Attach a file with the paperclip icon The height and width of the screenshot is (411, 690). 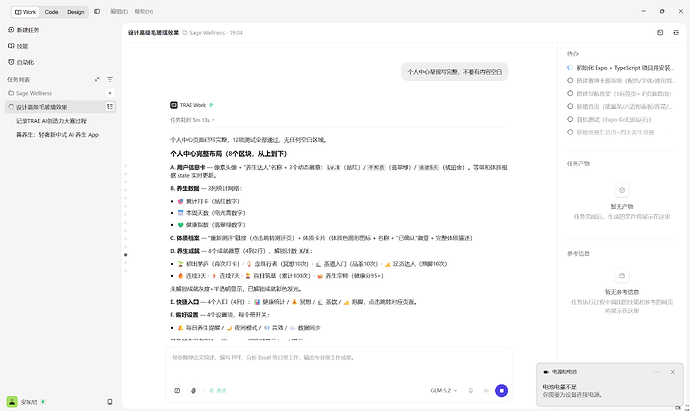(x=193, y=391)
